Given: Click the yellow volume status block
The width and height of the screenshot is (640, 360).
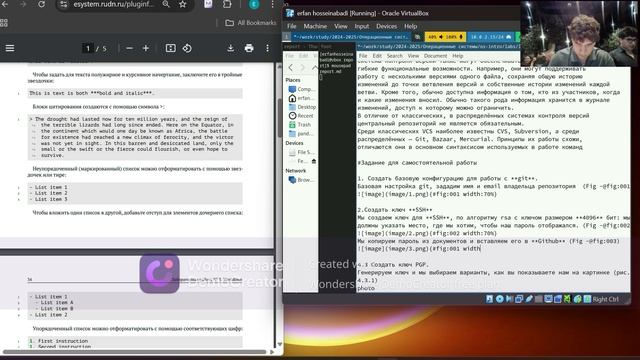Looking at the screenshot, I should 445,37.
